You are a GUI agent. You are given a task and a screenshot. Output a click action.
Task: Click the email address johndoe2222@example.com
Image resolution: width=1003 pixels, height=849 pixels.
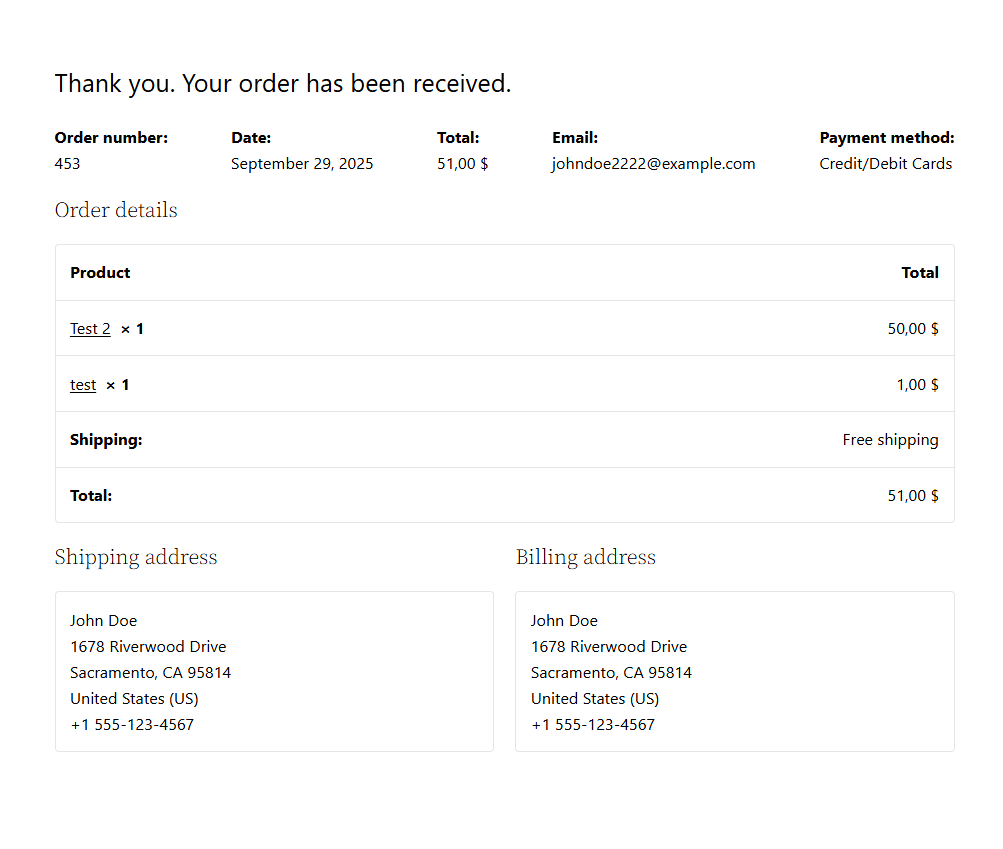[x=653, y=164]
